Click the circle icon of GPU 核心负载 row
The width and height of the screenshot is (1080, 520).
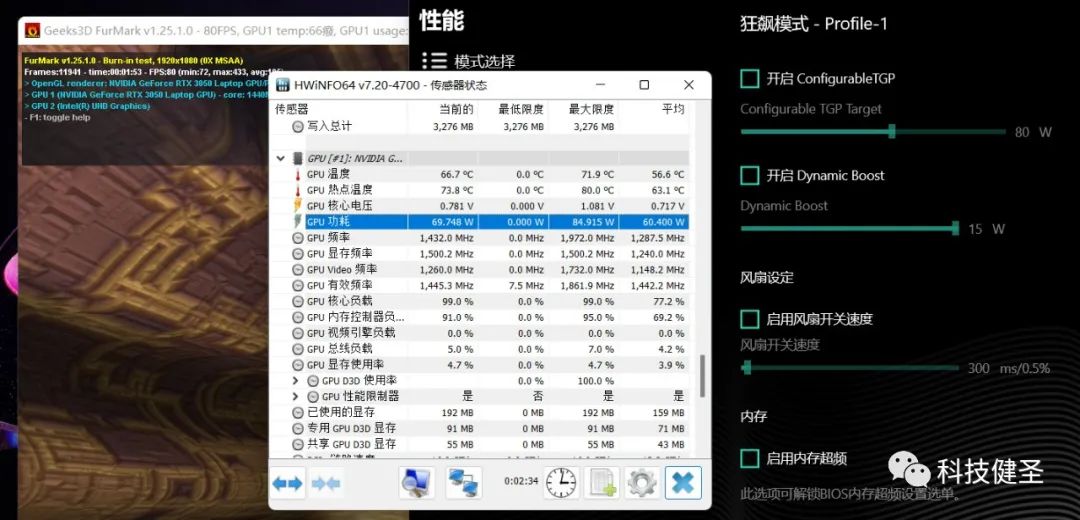pyautogui.click(x=298, y=301)
